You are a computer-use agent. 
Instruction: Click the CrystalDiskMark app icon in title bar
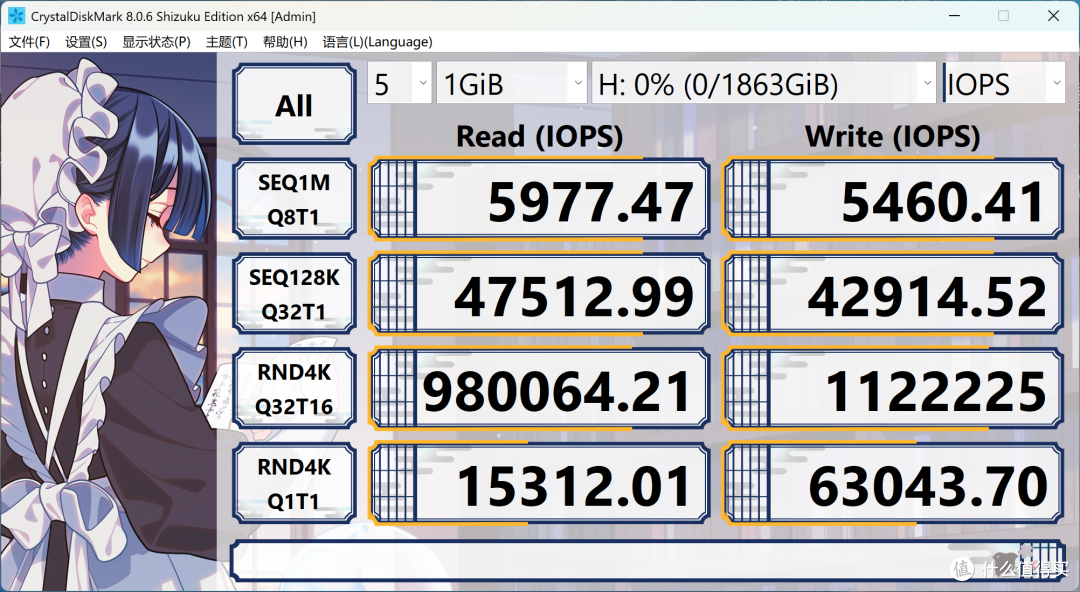[x=16, y=16]
